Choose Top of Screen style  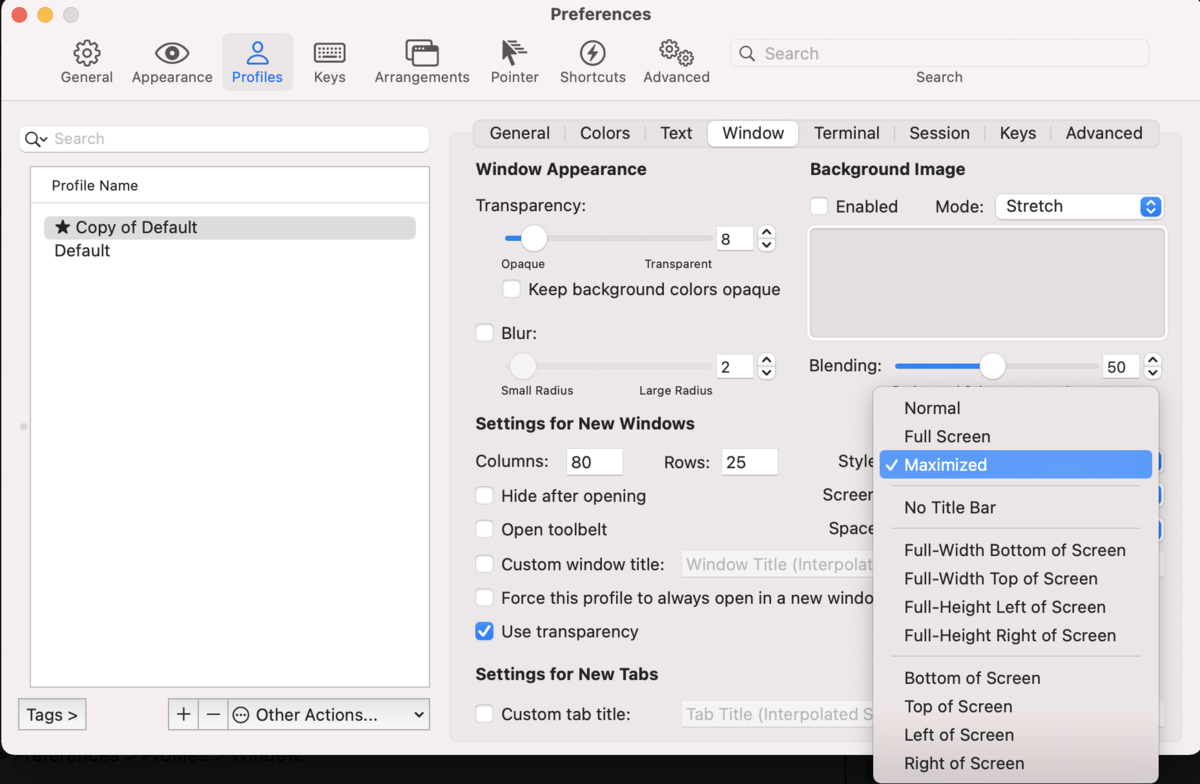click(1016, 707)
